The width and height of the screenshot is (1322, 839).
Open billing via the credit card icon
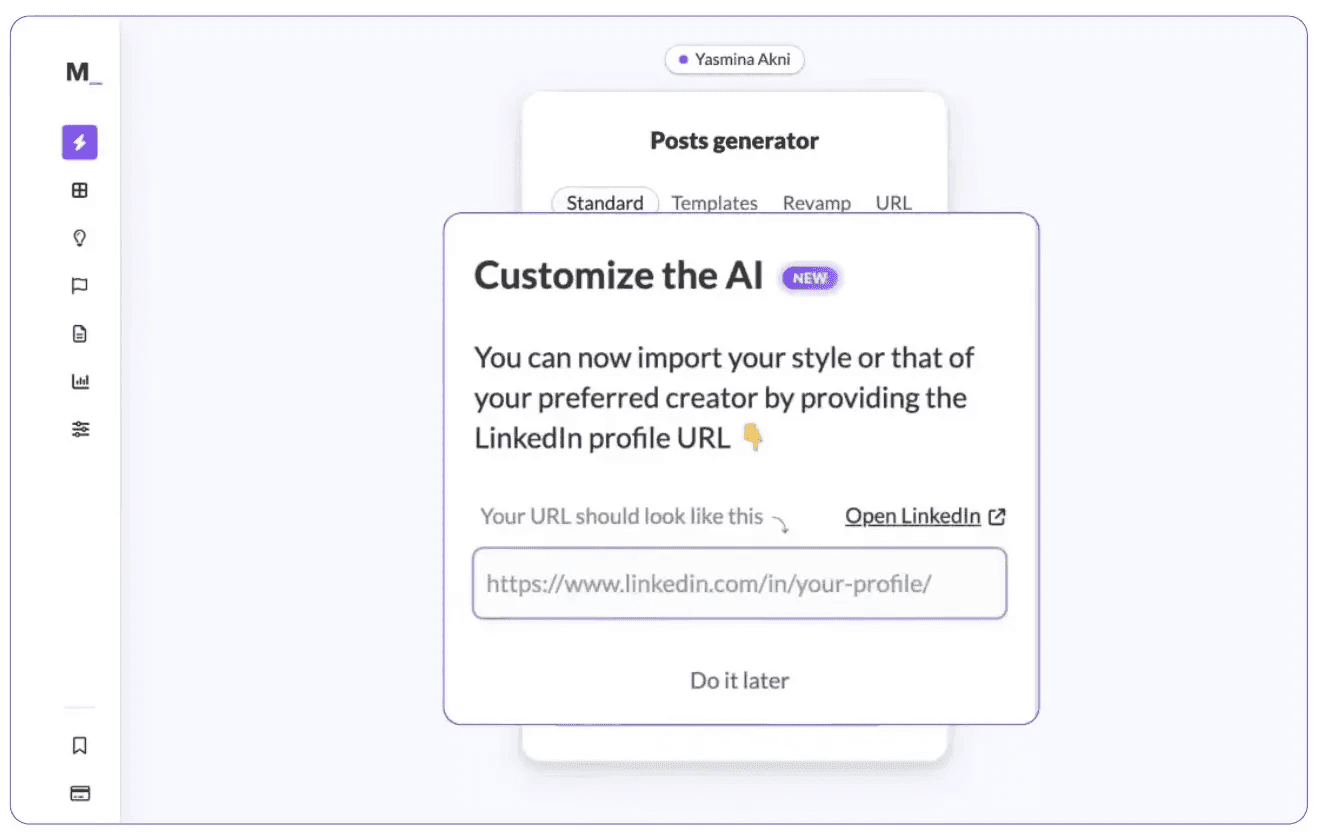[x=79, y=792]
